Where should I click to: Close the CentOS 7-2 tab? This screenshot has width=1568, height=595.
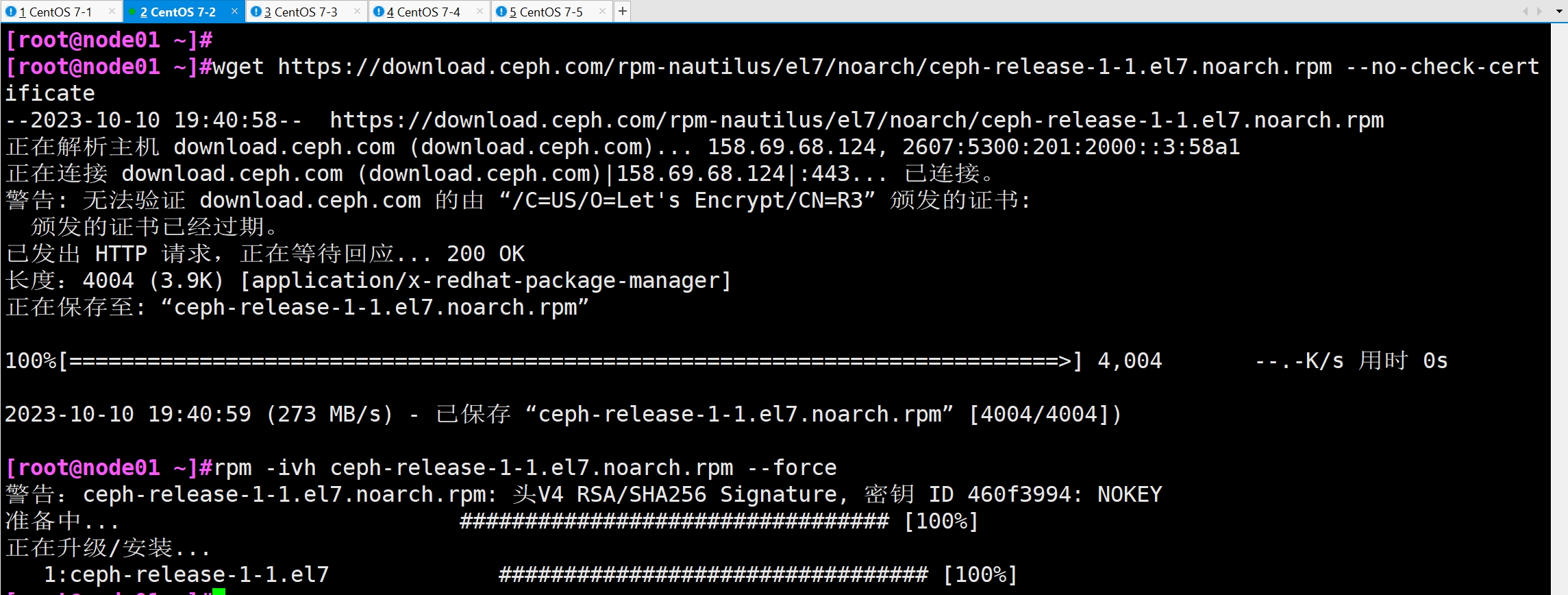(235, 11)
